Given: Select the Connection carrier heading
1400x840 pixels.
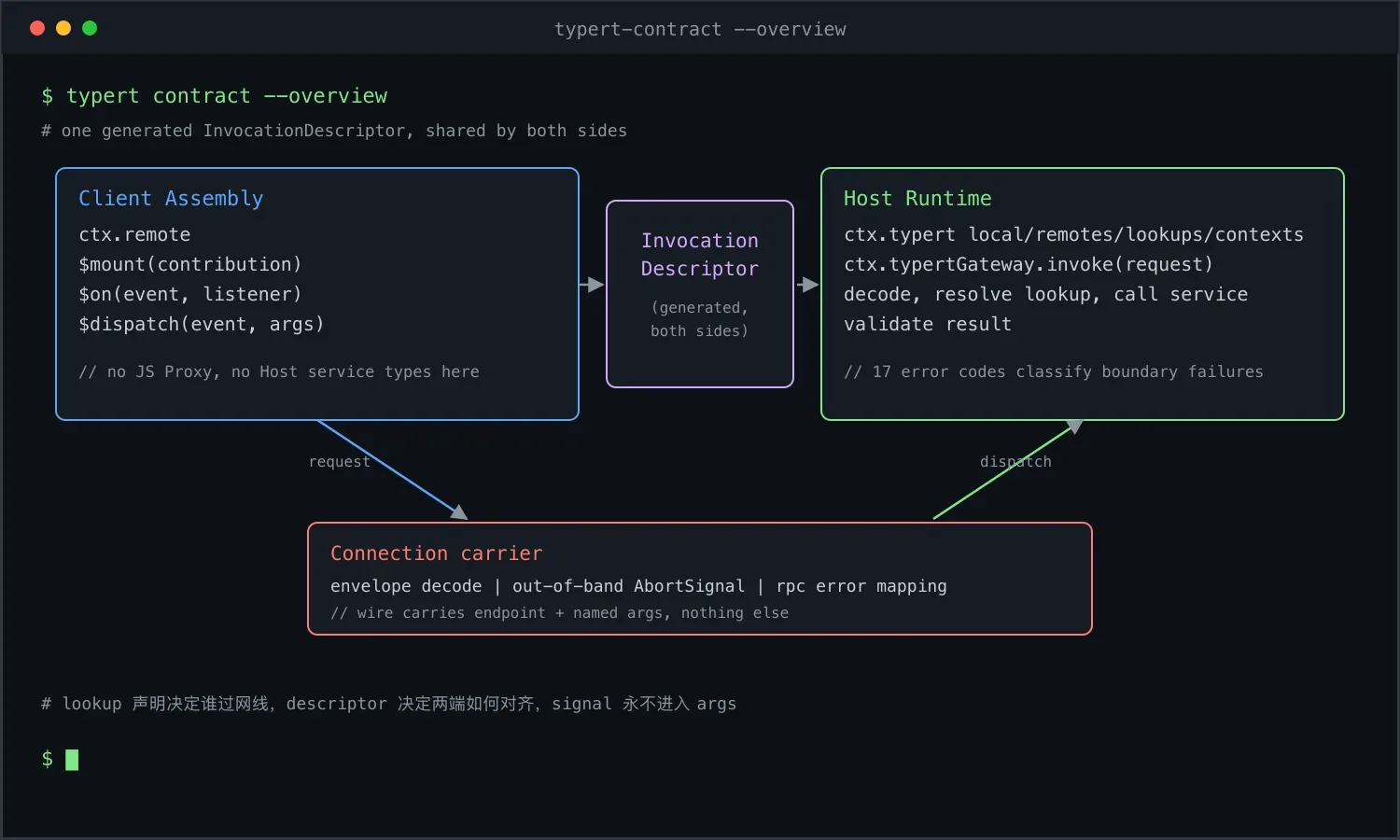Looking at the screenshot, I should pos(436,553).
